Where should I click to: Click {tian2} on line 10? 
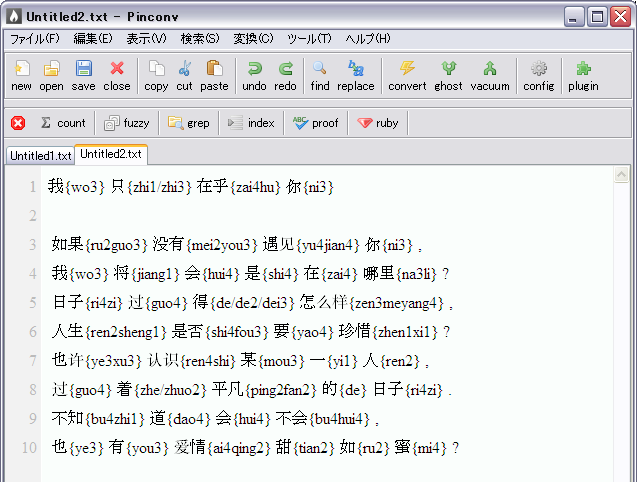(314, 449)
